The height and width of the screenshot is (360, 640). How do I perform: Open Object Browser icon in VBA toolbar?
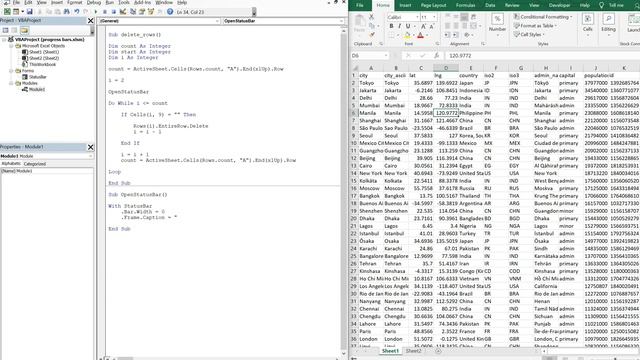151,12
